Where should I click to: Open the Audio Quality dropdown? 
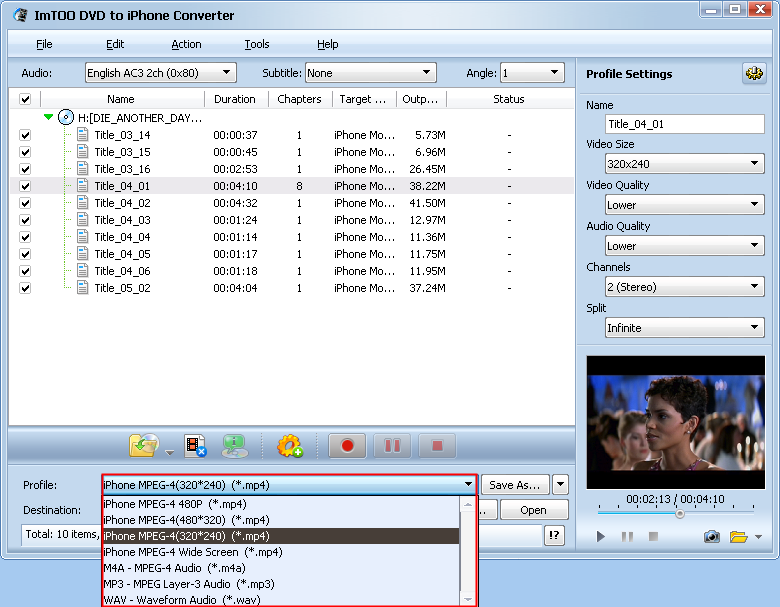point(684,245)
